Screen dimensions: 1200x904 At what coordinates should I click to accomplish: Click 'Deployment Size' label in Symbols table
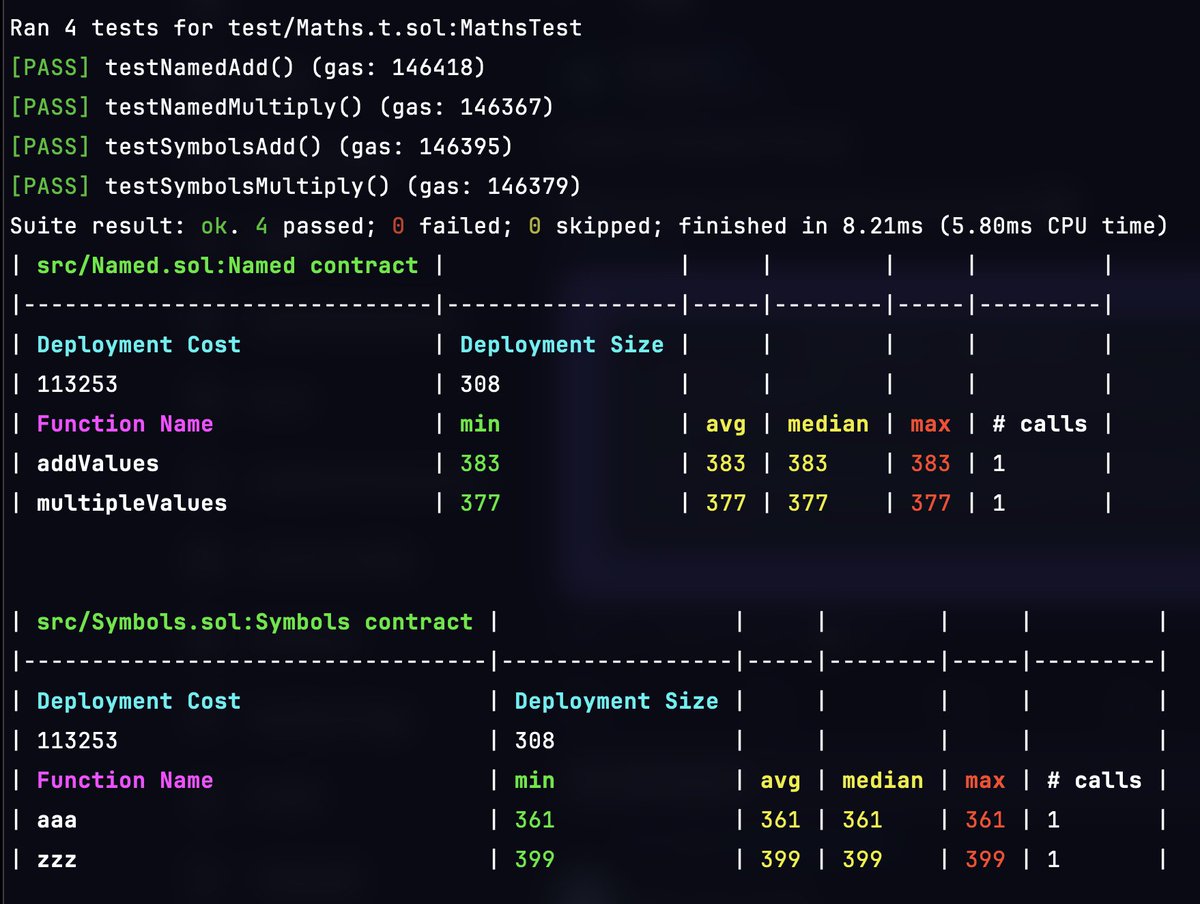[617, 701]
